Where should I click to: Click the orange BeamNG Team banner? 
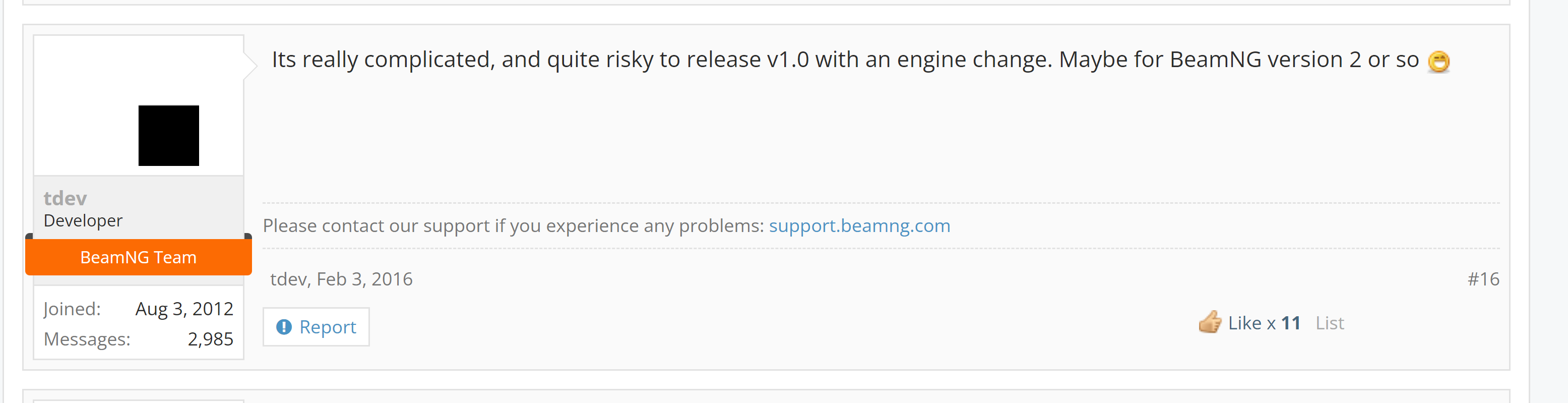[138, 257]
